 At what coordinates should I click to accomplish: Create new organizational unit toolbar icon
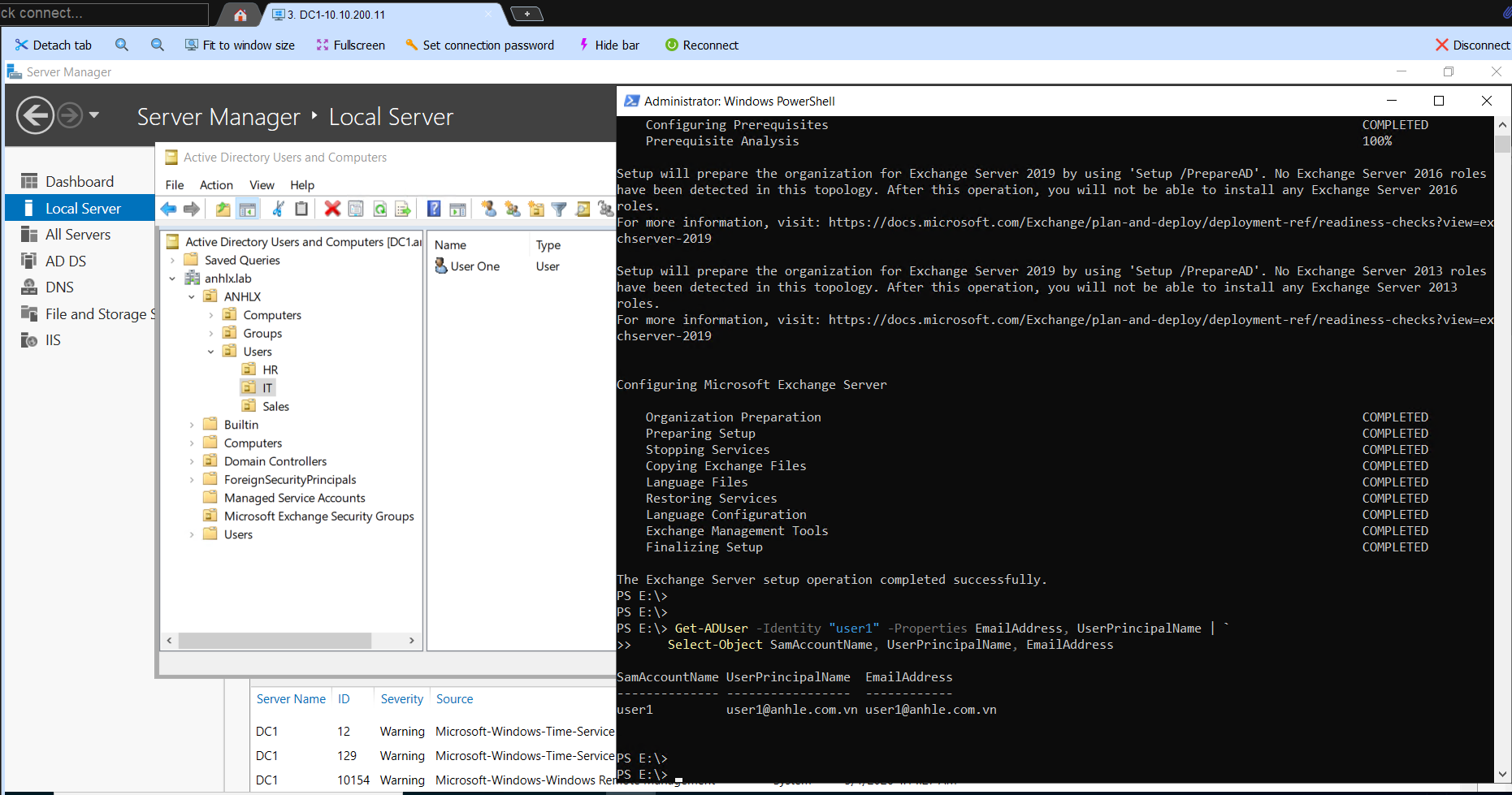pos(535,209)
